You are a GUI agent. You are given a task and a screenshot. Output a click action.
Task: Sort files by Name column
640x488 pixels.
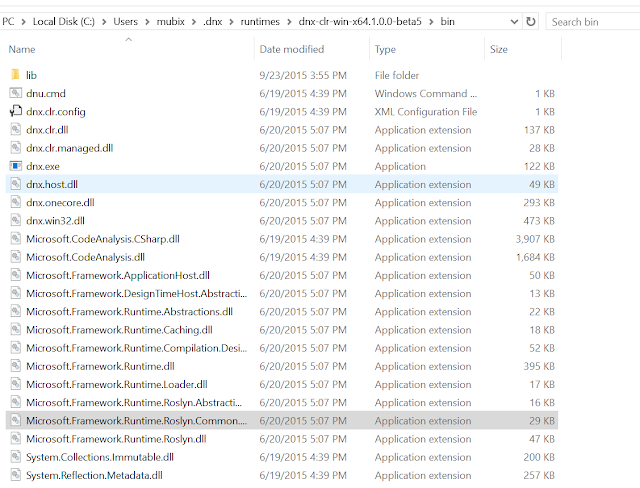[129, 49]
